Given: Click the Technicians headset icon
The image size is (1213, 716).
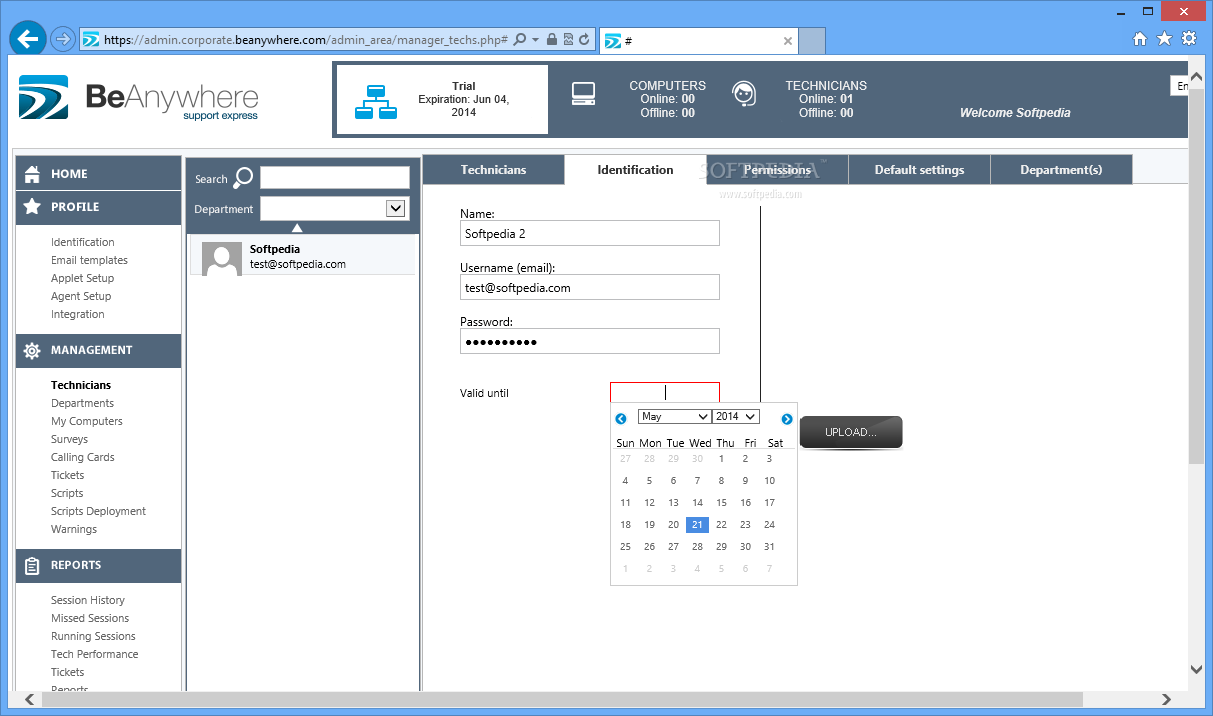Looking at the screenshot, I should pos(743,94).
